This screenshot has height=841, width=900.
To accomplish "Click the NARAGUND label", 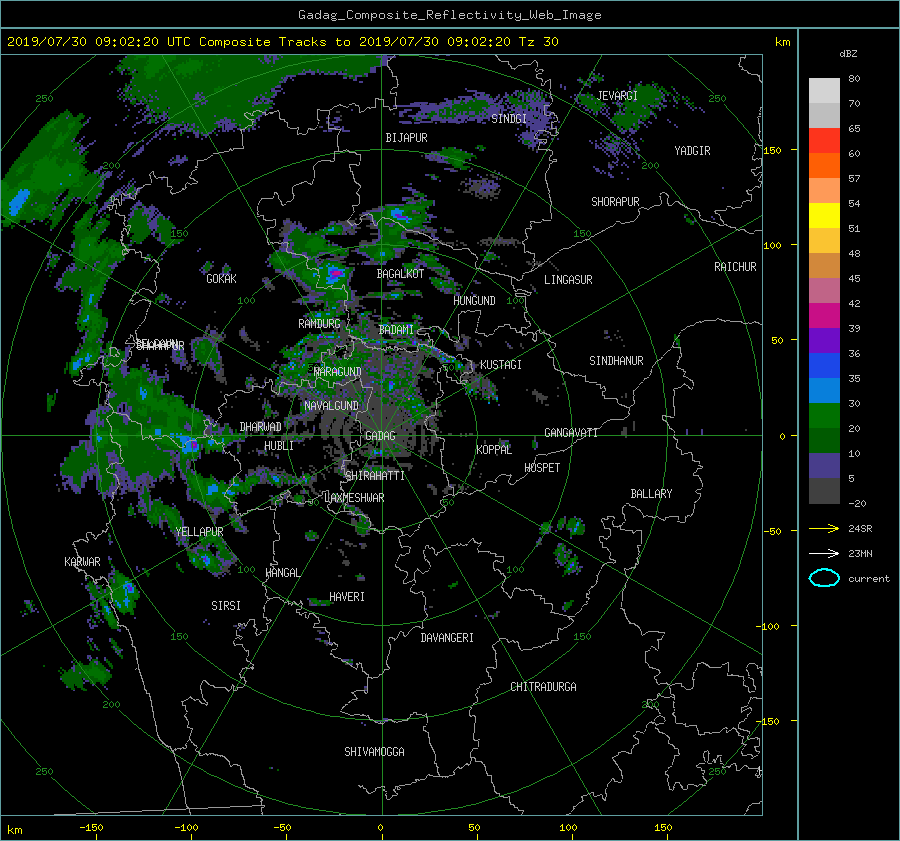I will (x=338, y=371).
